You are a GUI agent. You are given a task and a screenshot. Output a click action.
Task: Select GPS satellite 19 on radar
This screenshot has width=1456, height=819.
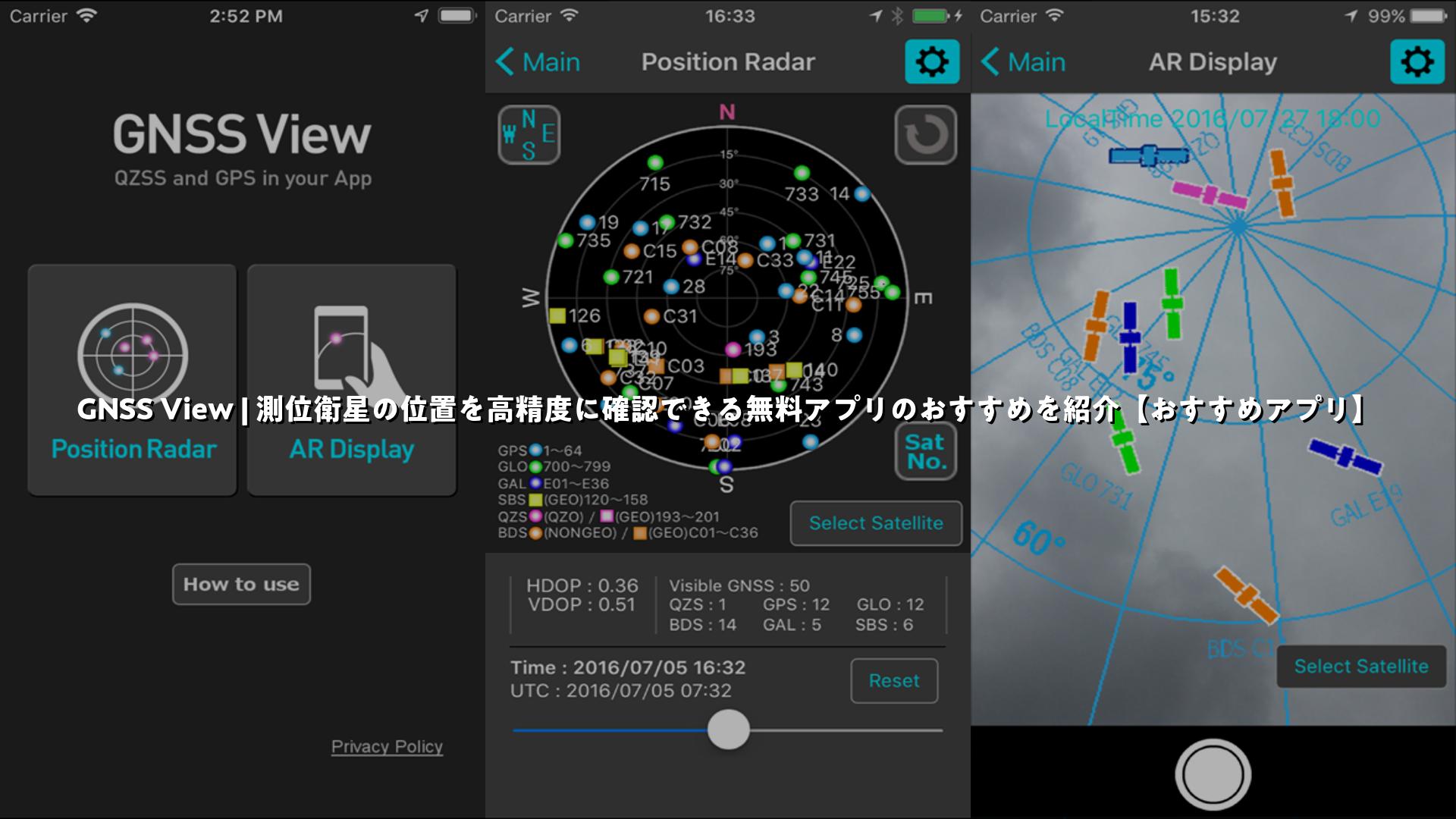[x=587, y=223]
